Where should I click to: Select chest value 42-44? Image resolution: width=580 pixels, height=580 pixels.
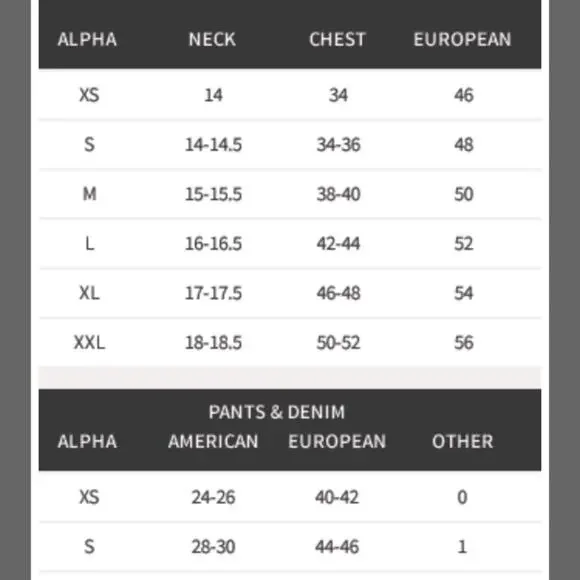[338, 244]
